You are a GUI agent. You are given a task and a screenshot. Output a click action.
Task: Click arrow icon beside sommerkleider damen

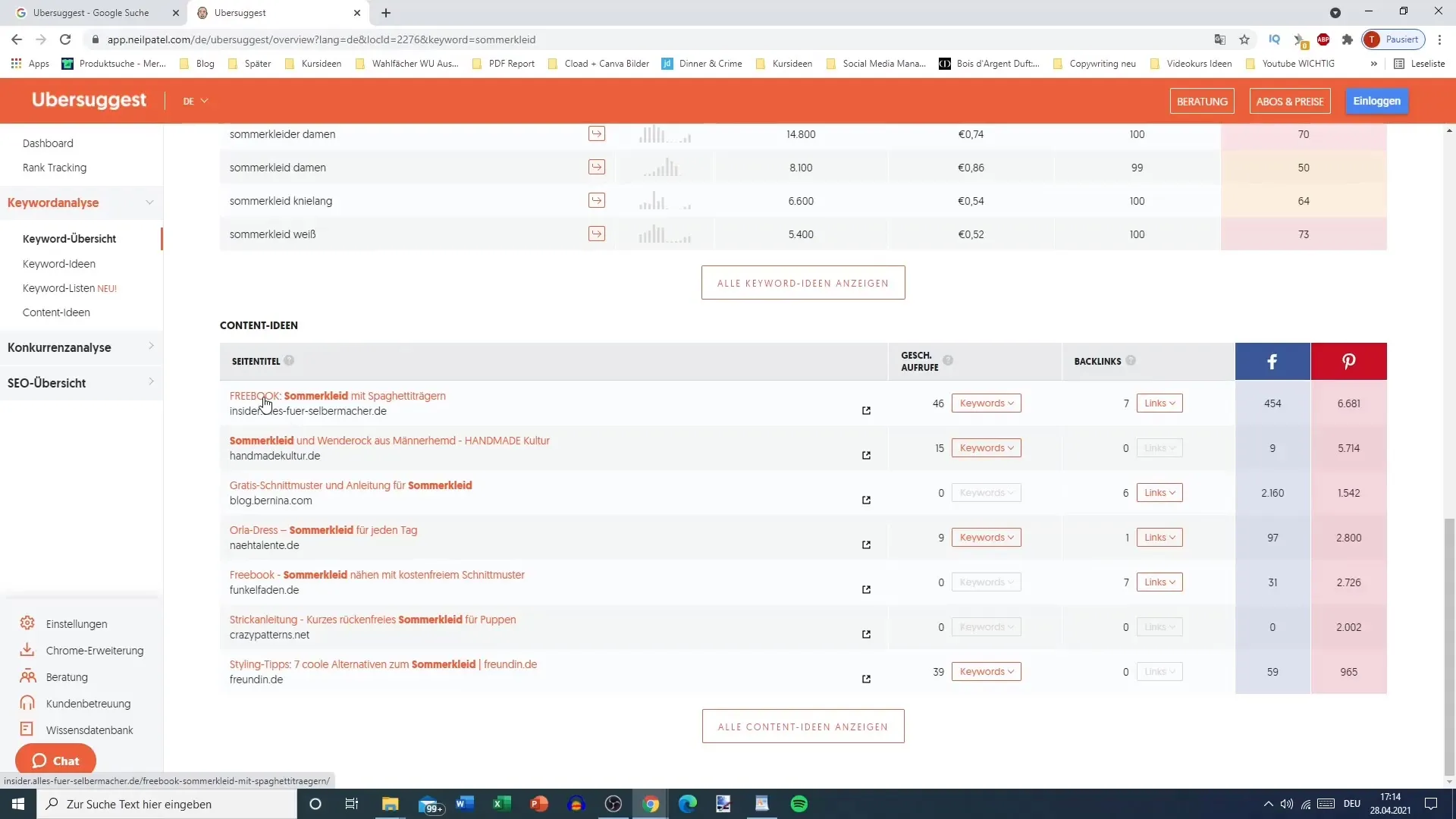pyautogui.click(x=597, y=134)
